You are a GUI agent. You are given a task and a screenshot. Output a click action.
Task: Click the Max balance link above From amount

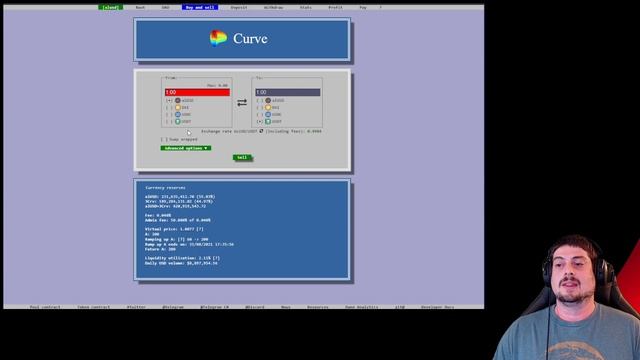coord(217,86)
